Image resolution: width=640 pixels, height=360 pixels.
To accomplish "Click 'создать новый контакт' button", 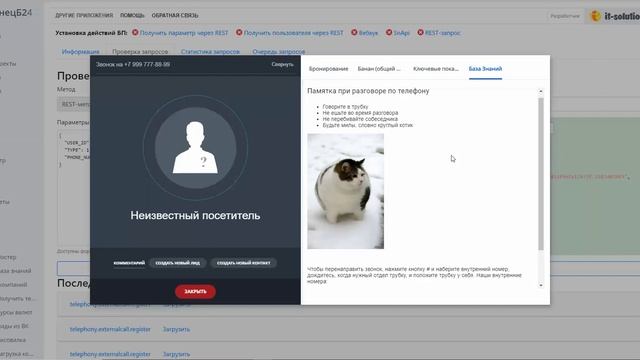I will [244, 263].
